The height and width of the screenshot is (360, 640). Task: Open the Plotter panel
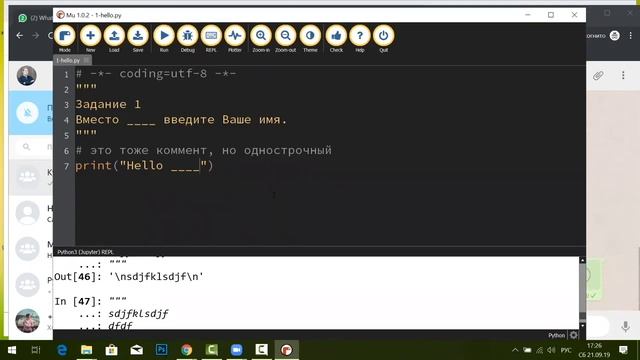[x=235, y=38]
